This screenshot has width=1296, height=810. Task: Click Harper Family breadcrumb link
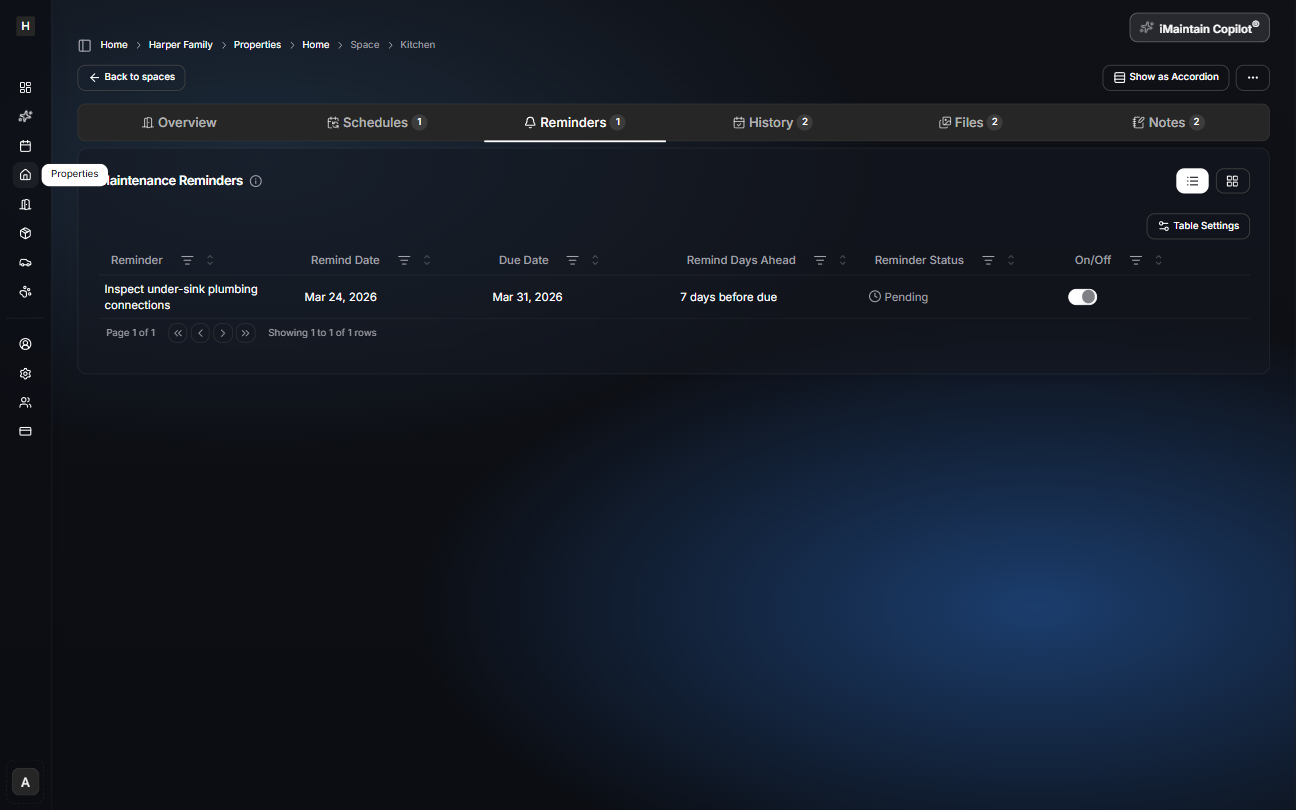click(x=181, y=45)
